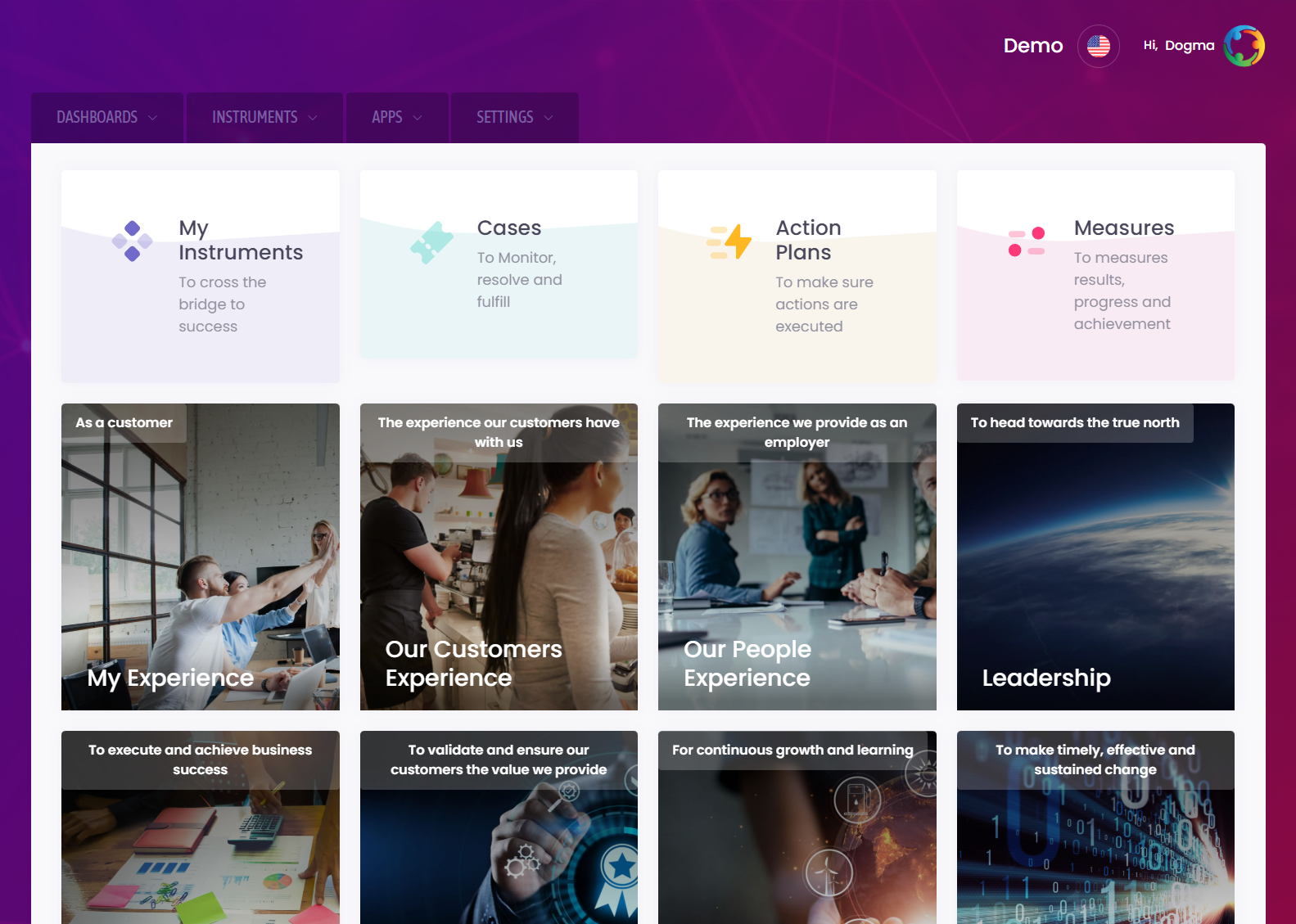Expand the Apps menu chevron
This screenshot has width=1296, height=924.
[418, 118]
